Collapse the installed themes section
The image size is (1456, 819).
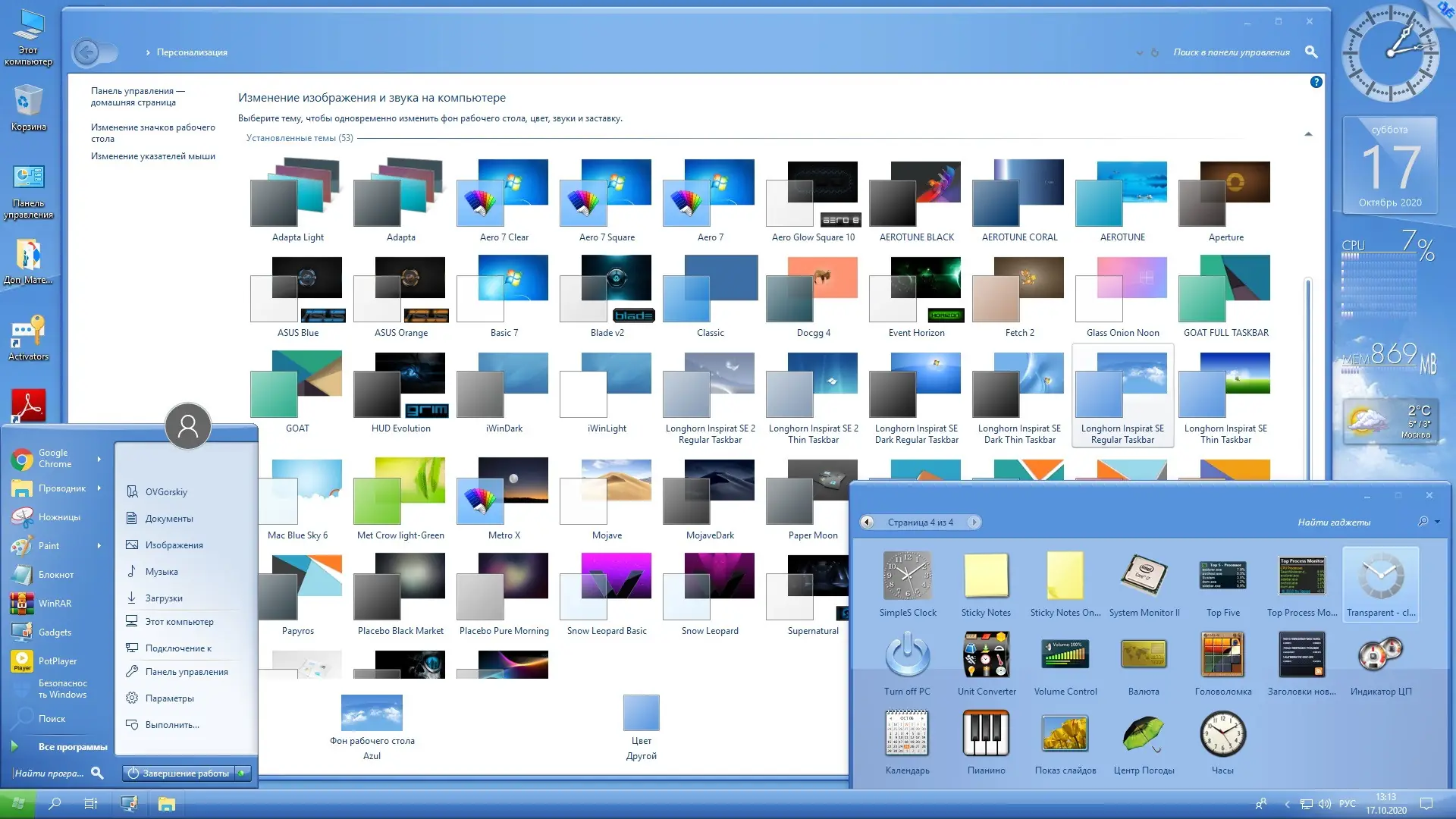pos(1308,134)
